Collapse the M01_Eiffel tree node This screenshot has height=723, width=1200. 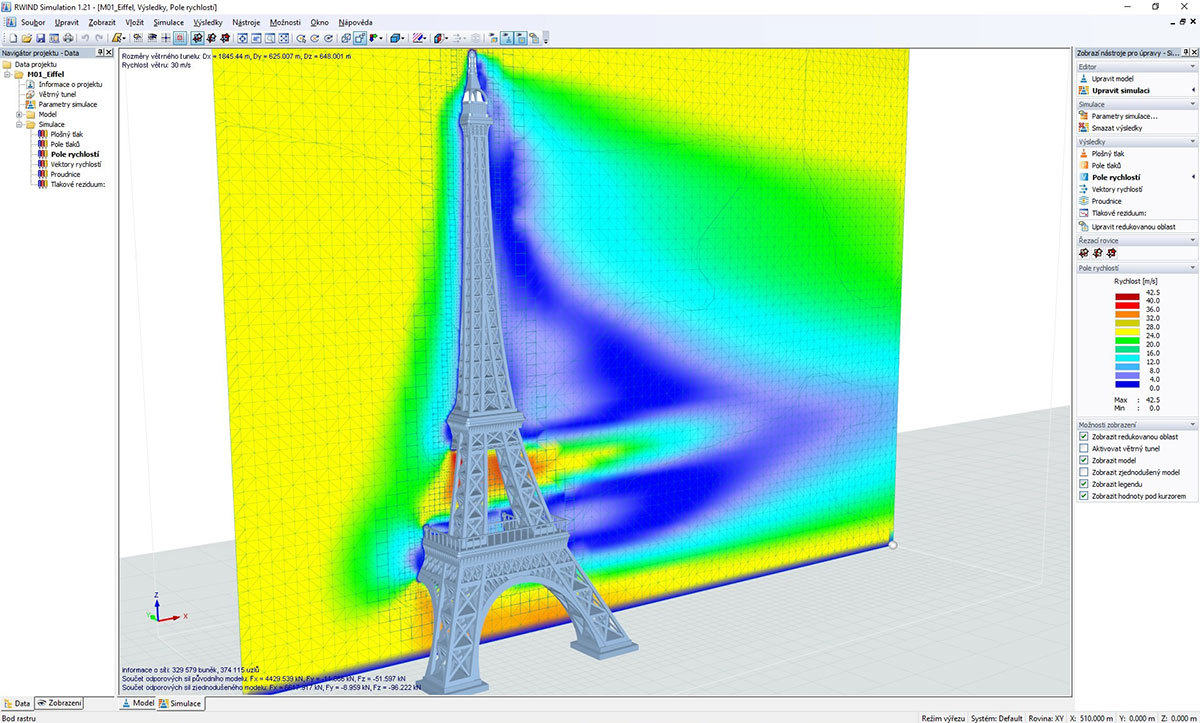tap(7, 74)
